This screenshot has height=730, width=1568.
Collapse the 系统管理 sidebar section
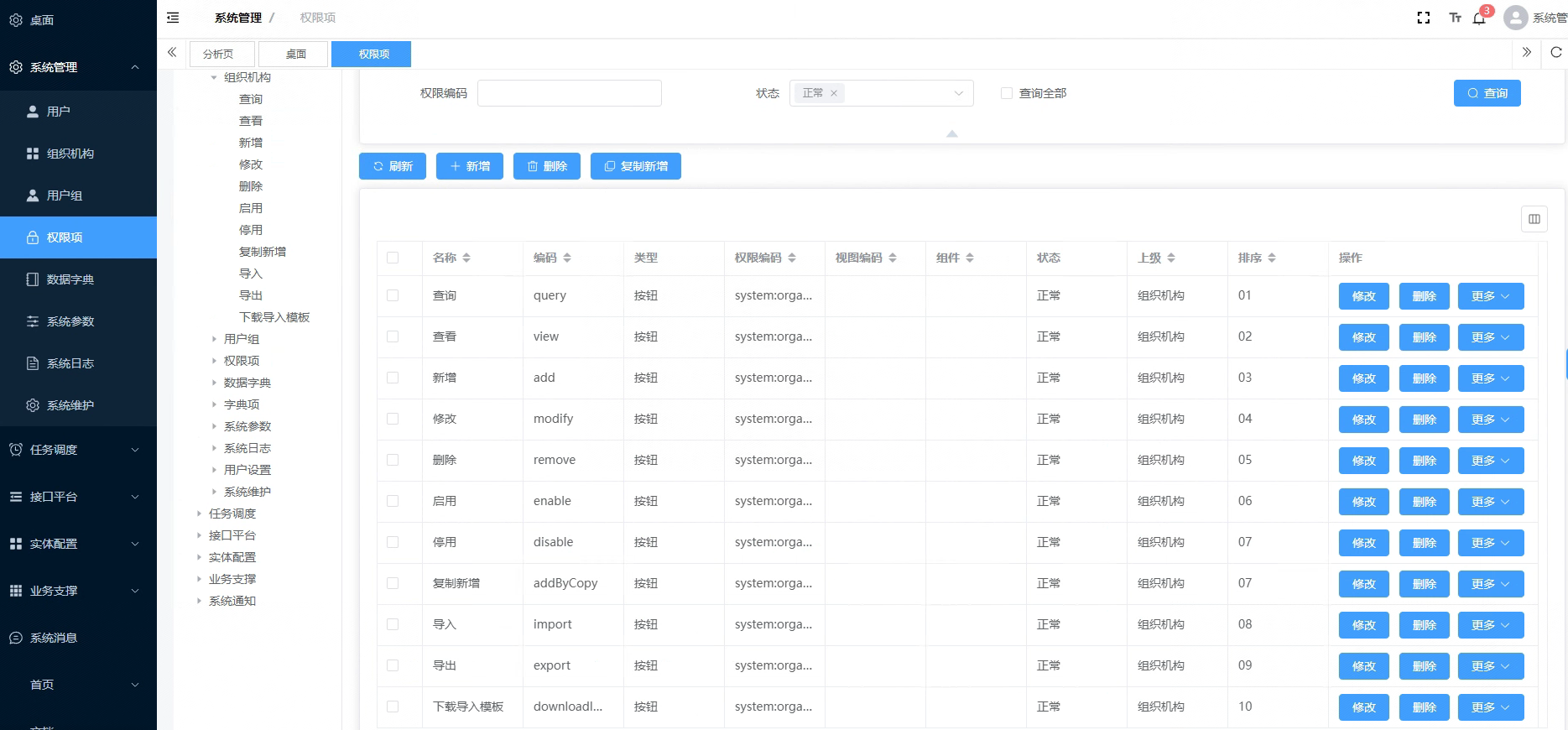point(78,67)
